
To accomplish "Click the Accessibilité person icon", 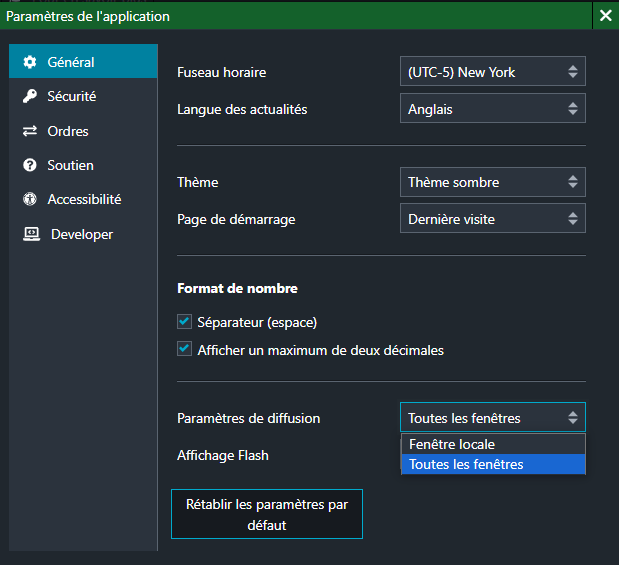I will [29, 199].
